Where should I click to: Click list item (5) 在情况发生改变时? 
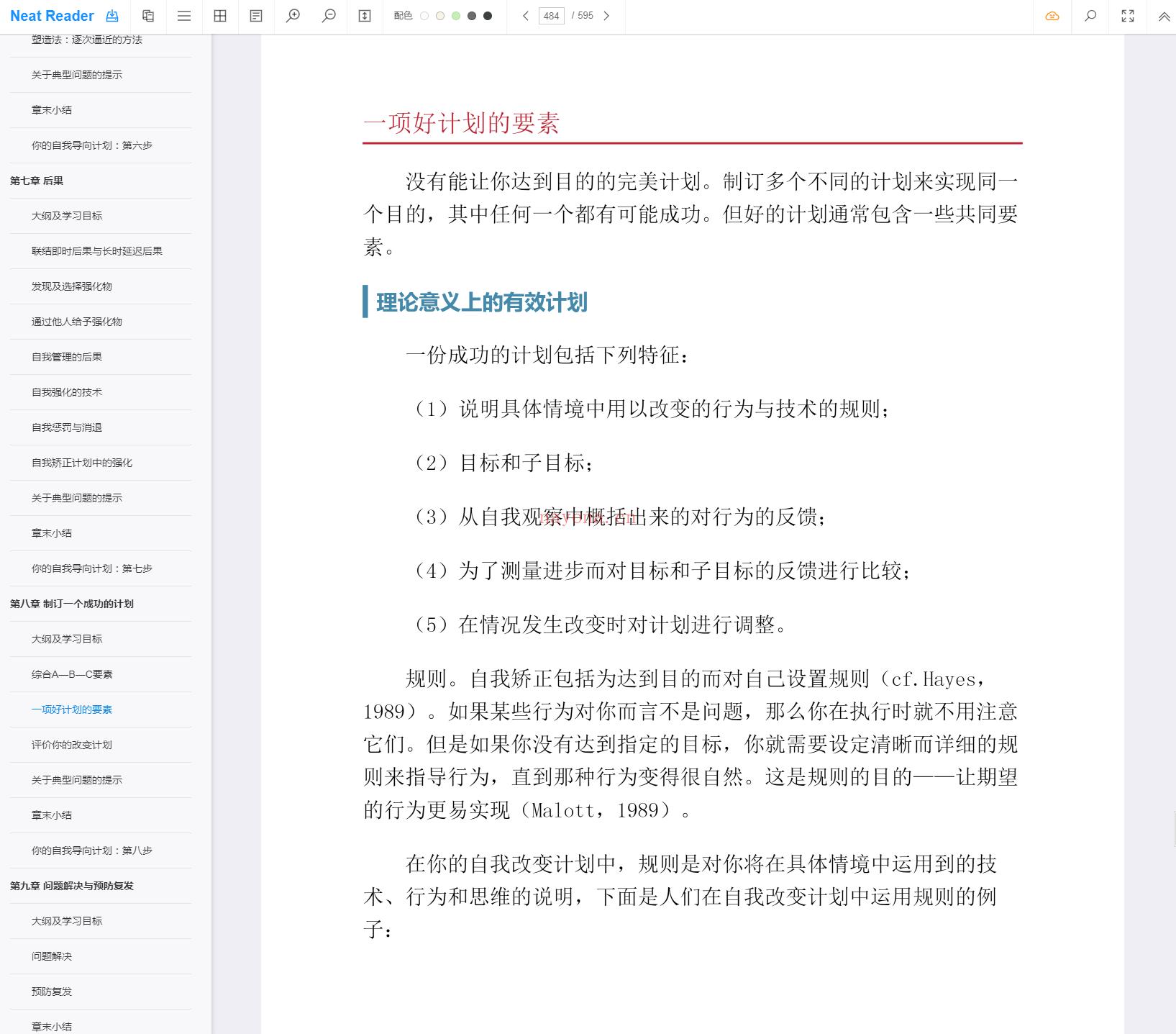click(598, 625)
